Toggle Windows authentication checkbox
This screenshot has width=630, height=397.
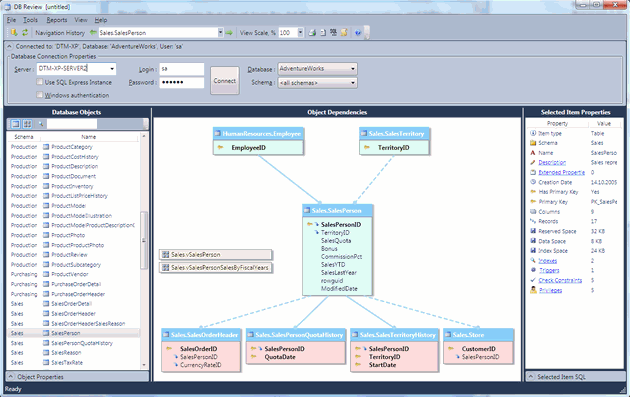click(x=39, y=95)
